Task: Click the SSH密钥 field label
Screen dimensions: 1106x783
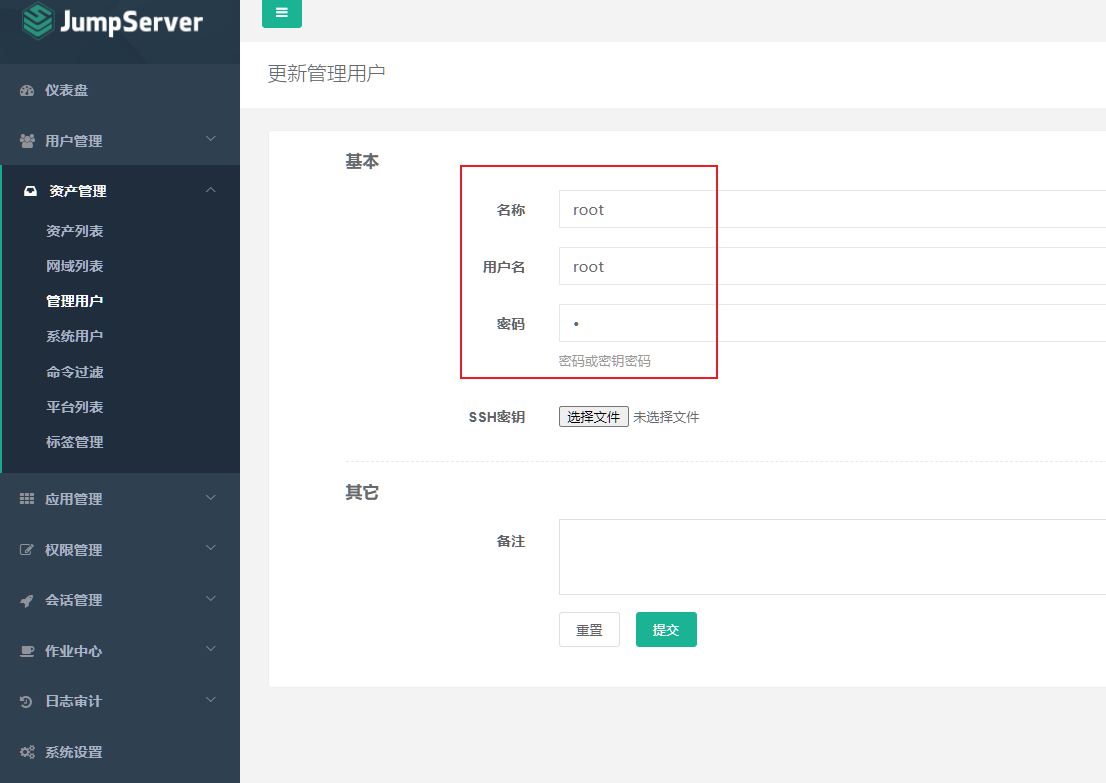Action: point(497,418)
